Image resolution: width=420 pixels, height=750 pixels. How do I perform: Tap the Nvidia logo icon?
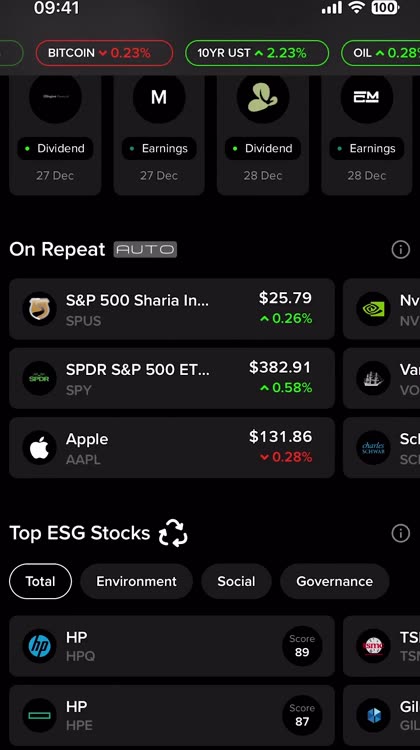(x=373, y=309)
